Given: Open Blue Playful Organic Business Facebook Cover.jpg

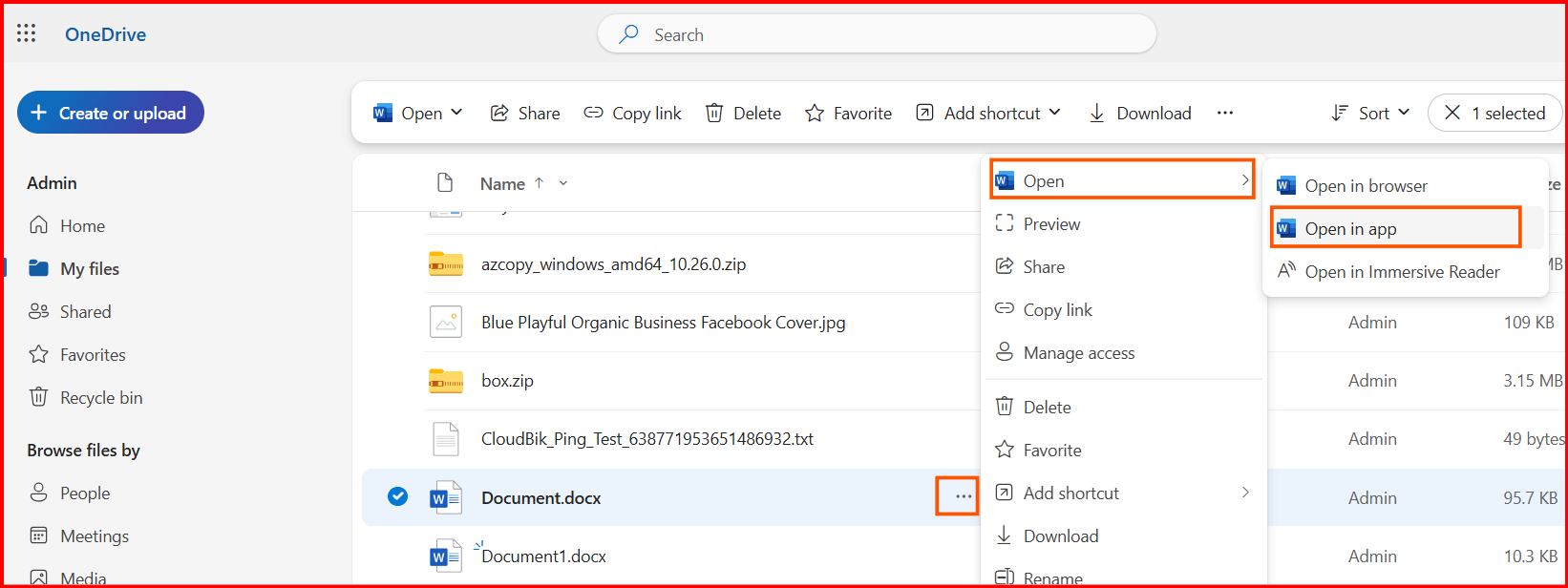Looking at the screenshot, I should 663,323.
